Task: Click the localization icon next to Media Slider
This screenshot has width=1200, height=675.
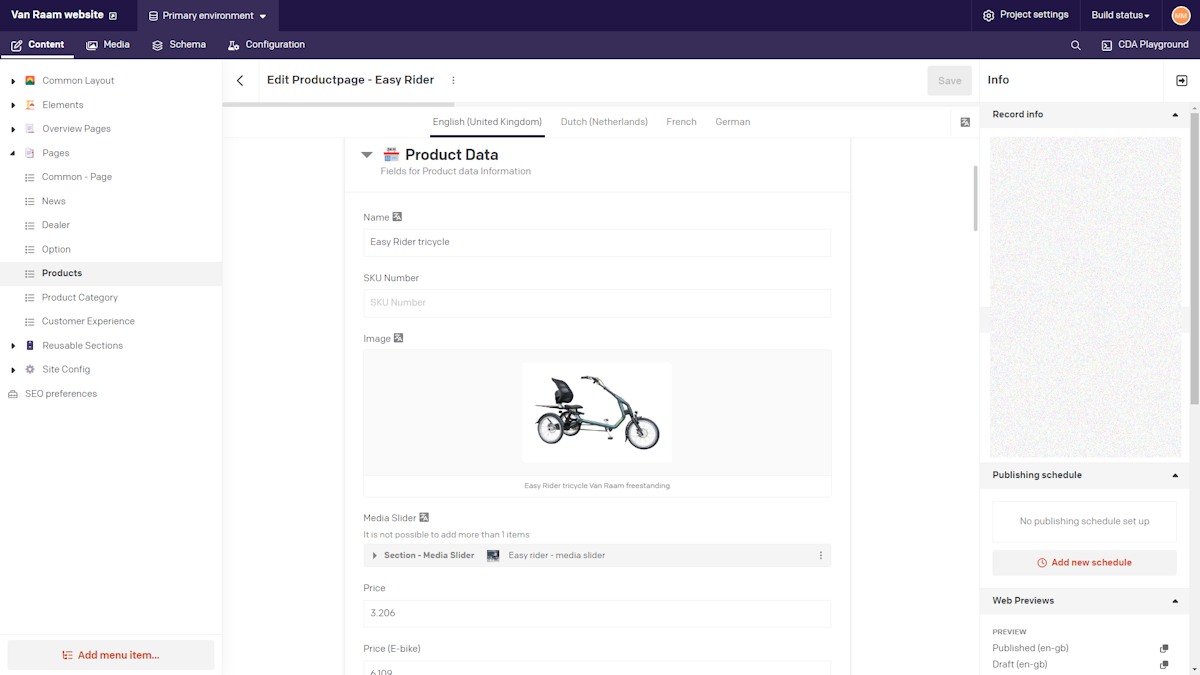Action: (x=424, y=518)
